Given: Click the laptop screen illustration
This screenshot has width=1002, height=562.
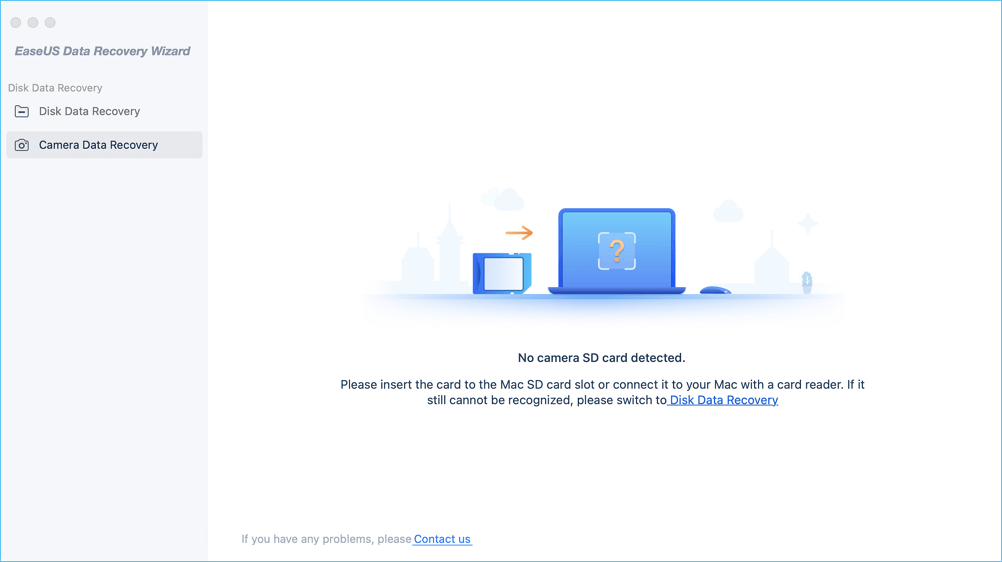Looking at the screenshot, I should click(x=617, y=251).
